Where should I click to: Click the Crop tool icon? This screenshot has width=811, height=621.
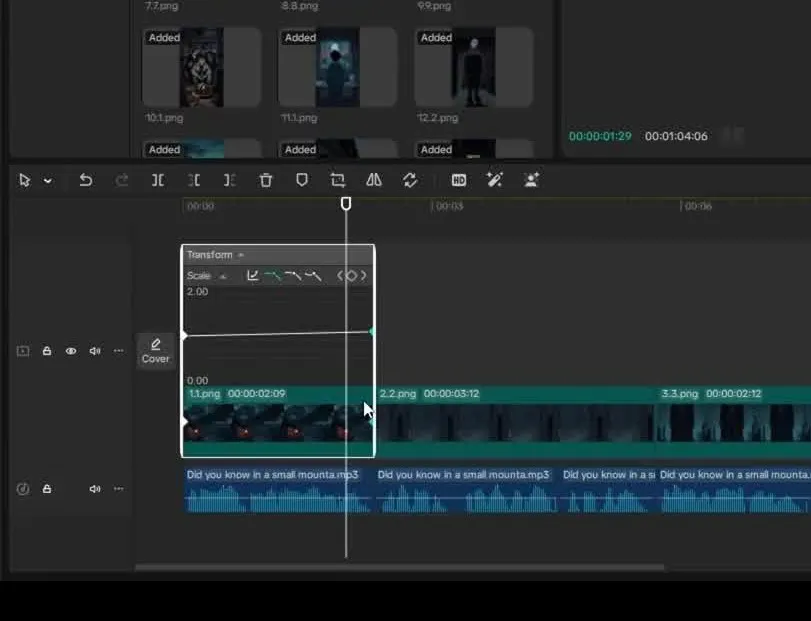tap(338, 180)
